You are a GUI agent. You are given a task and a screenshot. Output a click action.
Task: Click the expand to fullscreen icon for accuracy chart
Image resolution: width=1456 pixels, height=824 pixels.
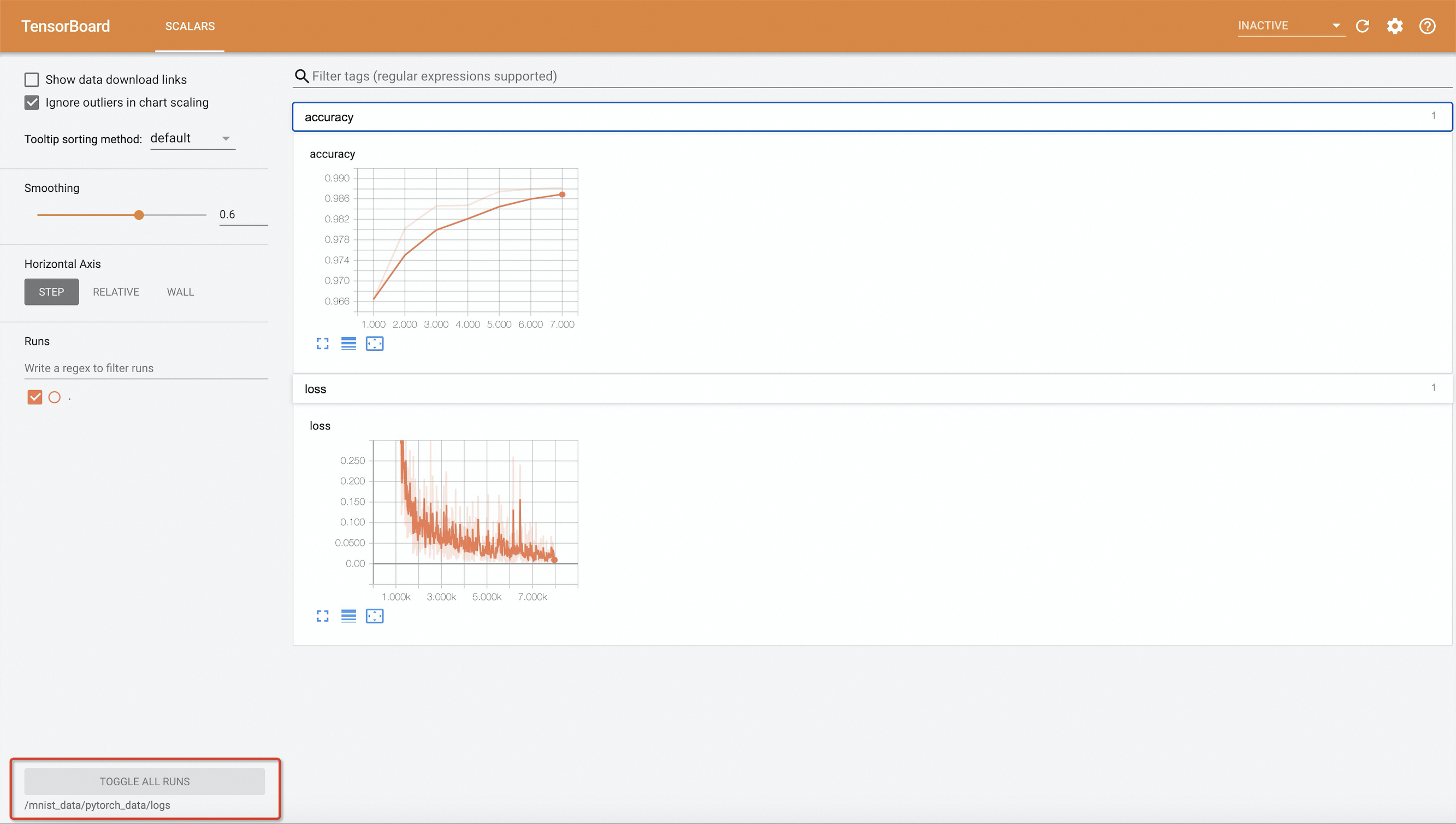(x=322, y=344)
